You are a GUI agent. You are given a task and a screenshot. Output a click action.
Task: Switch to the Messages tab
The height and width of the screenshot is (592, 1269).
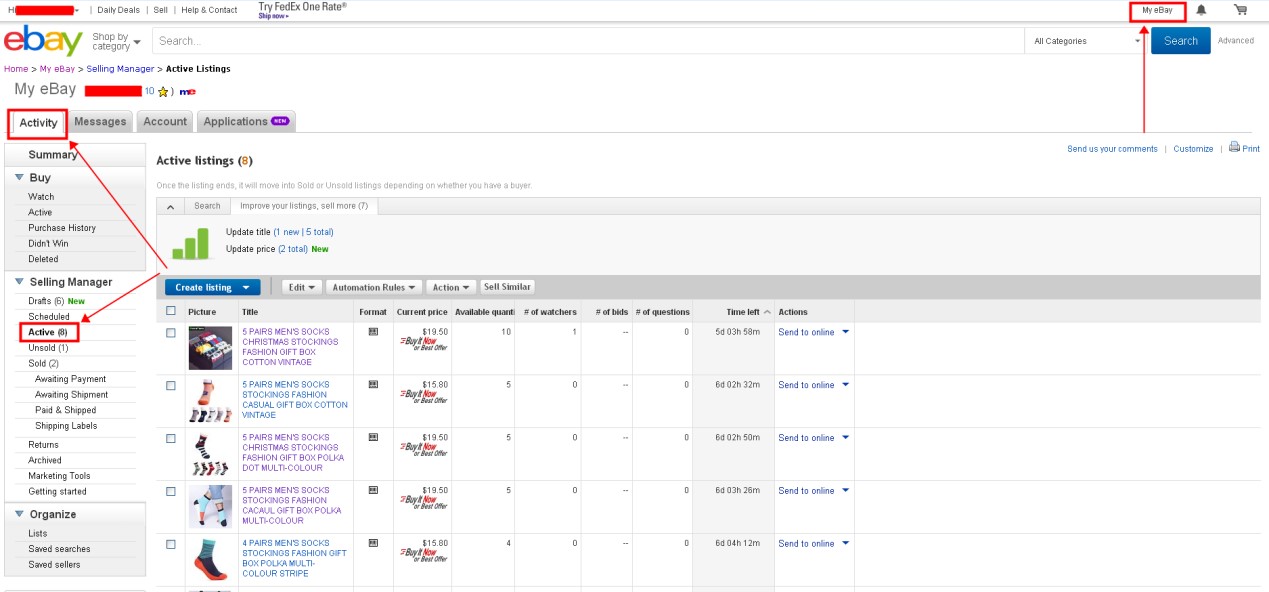coord(100,122)
